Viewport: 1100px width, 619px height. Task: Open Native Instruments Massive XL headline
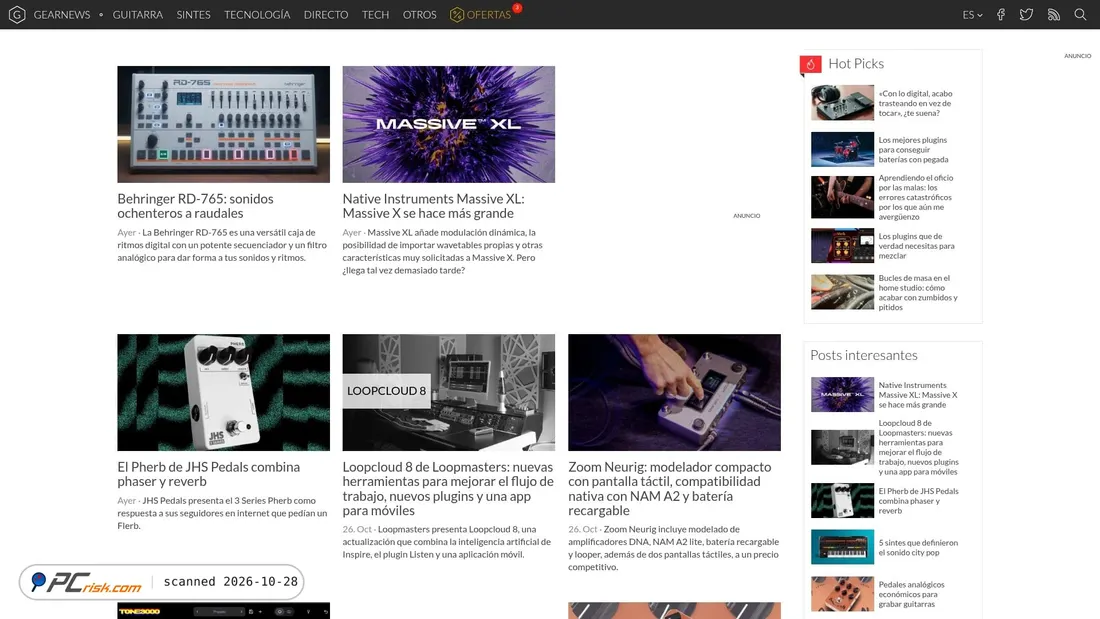coord(434,206)
